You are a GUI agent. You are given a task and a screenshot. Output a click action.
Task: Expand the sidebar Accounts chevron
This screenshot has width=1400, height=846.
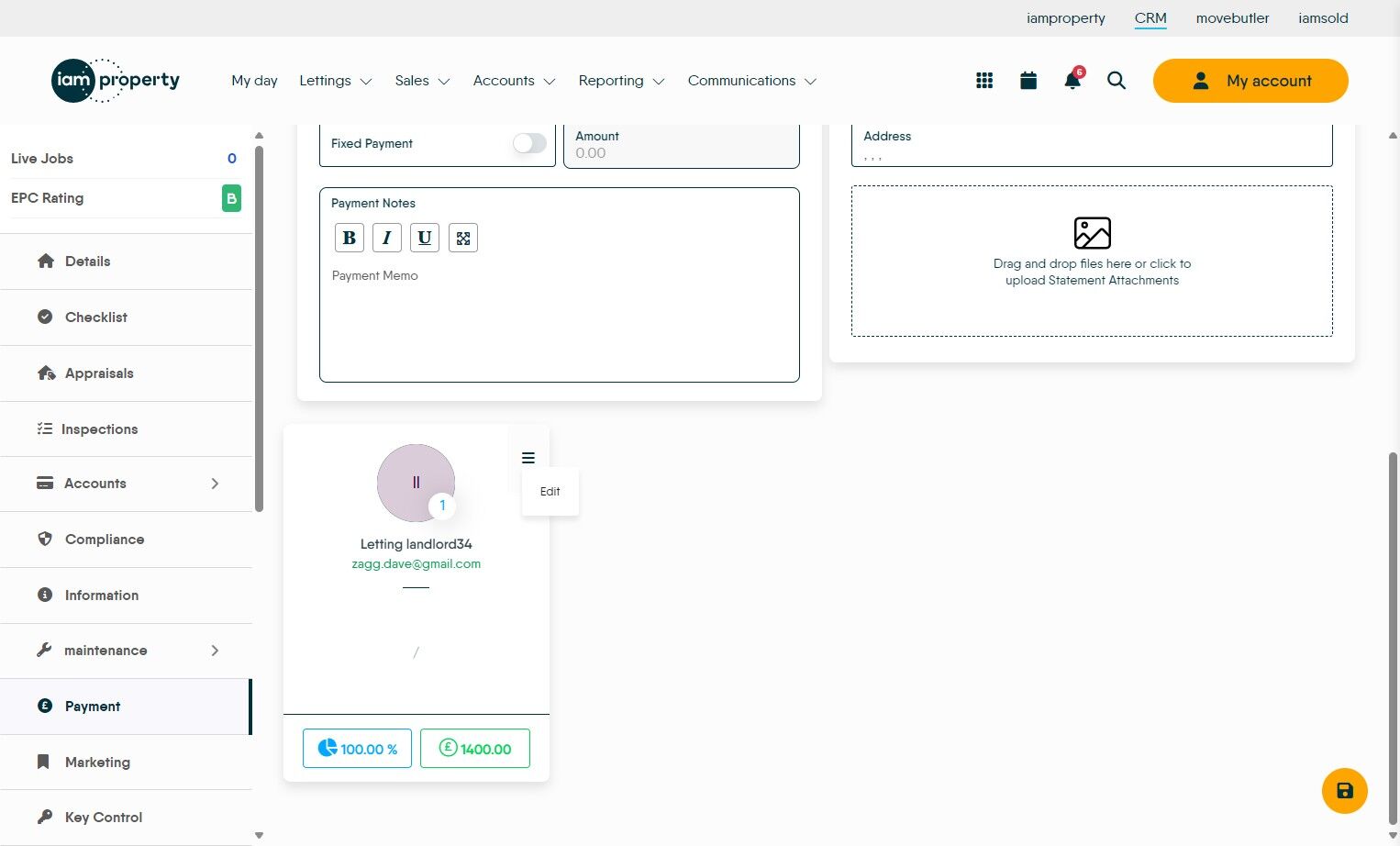point(215,484)
